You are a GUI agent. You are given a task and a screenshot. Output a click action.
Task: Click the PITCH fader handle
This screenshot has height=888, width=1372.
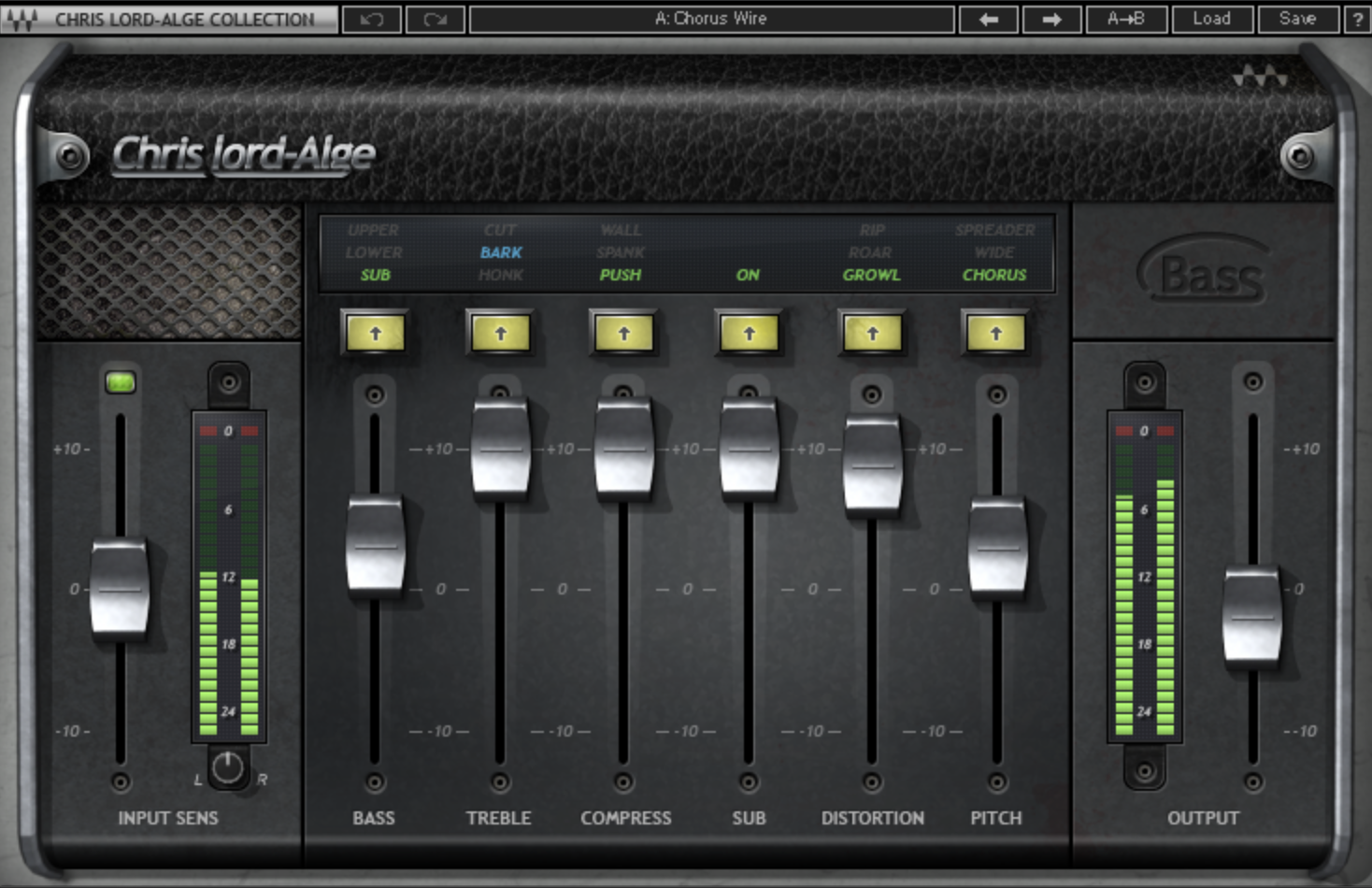click(x=997, y=549)
